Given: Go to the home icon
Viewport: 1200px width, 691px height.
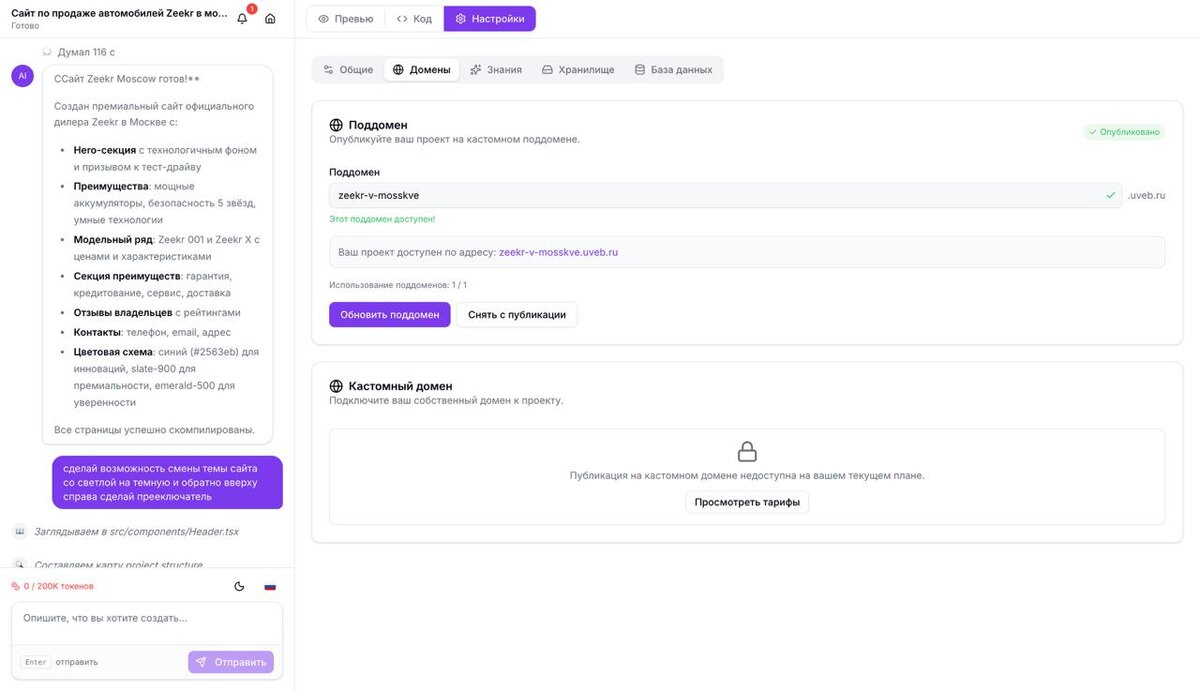Looking at the screenshot, I should pos(270,18).
